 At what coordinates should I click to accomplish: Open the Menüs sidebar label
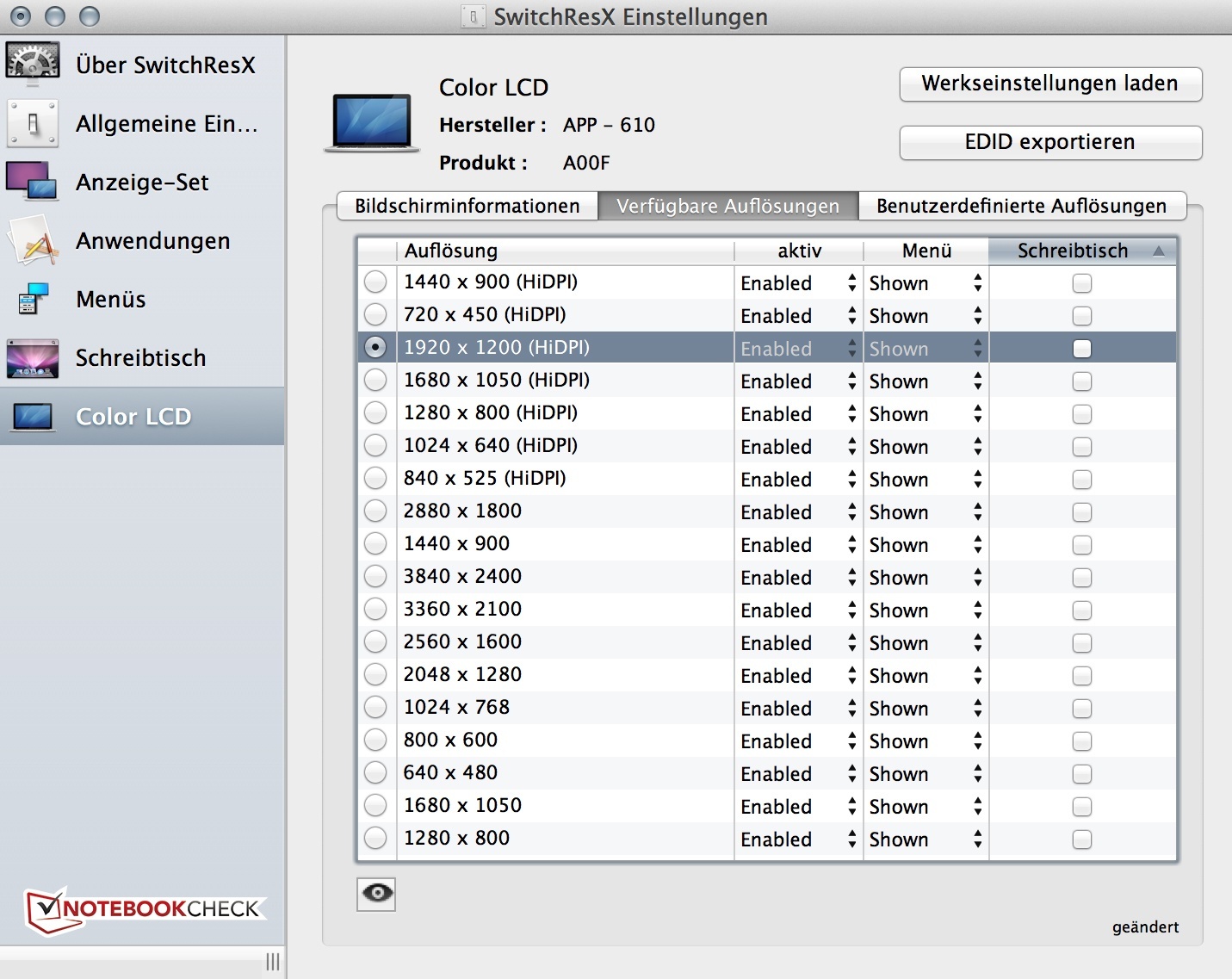[x=111, y=300]
